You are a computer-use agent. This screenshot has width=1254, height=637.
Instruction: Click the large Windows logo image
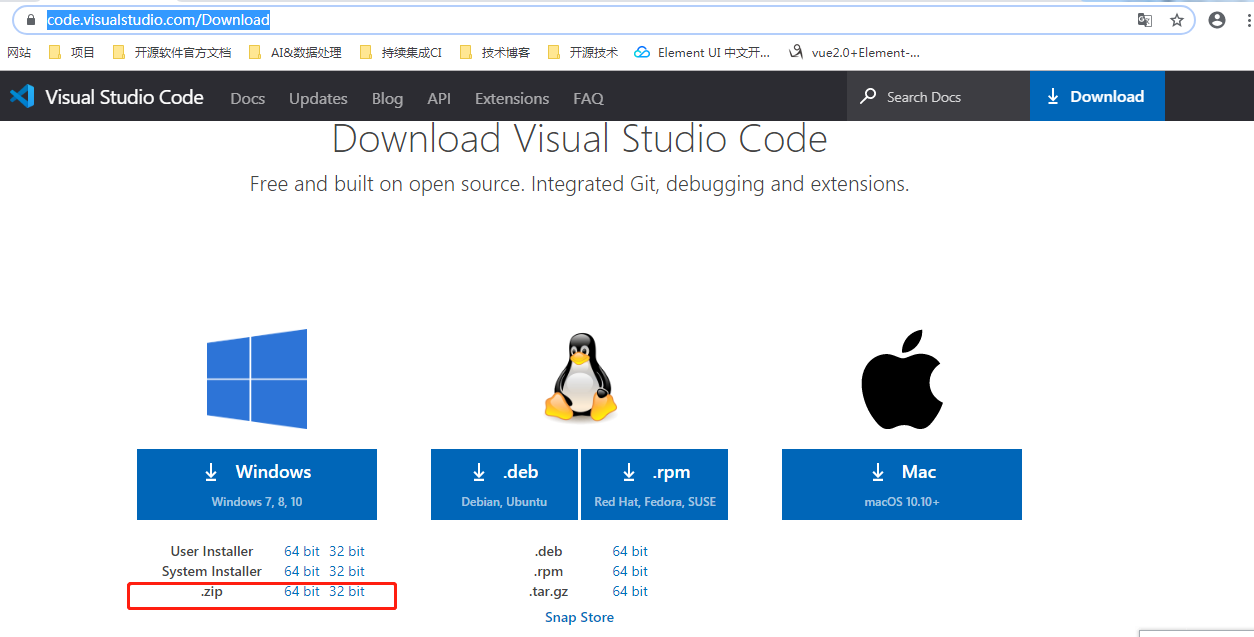pos(257,379)
